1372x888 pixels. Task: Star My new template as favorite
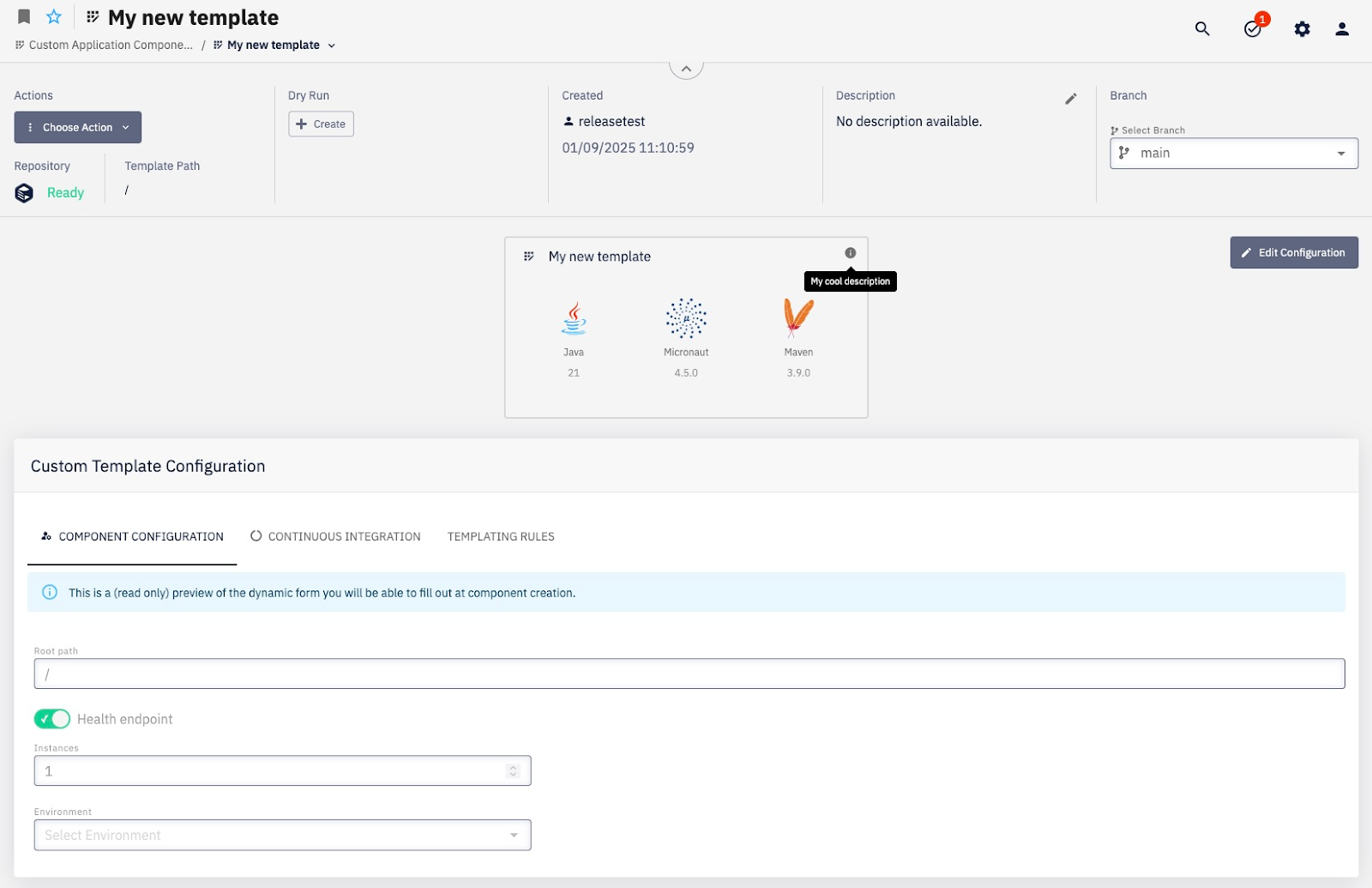(x=54, y=16)
